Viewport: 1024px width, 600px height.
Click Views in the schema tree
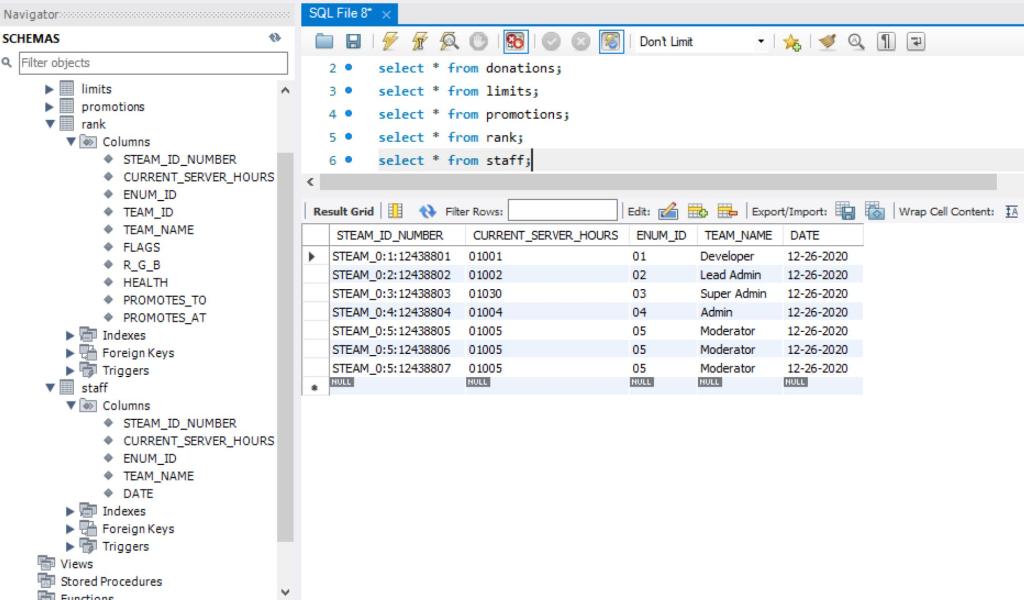[x=76, y=563]
